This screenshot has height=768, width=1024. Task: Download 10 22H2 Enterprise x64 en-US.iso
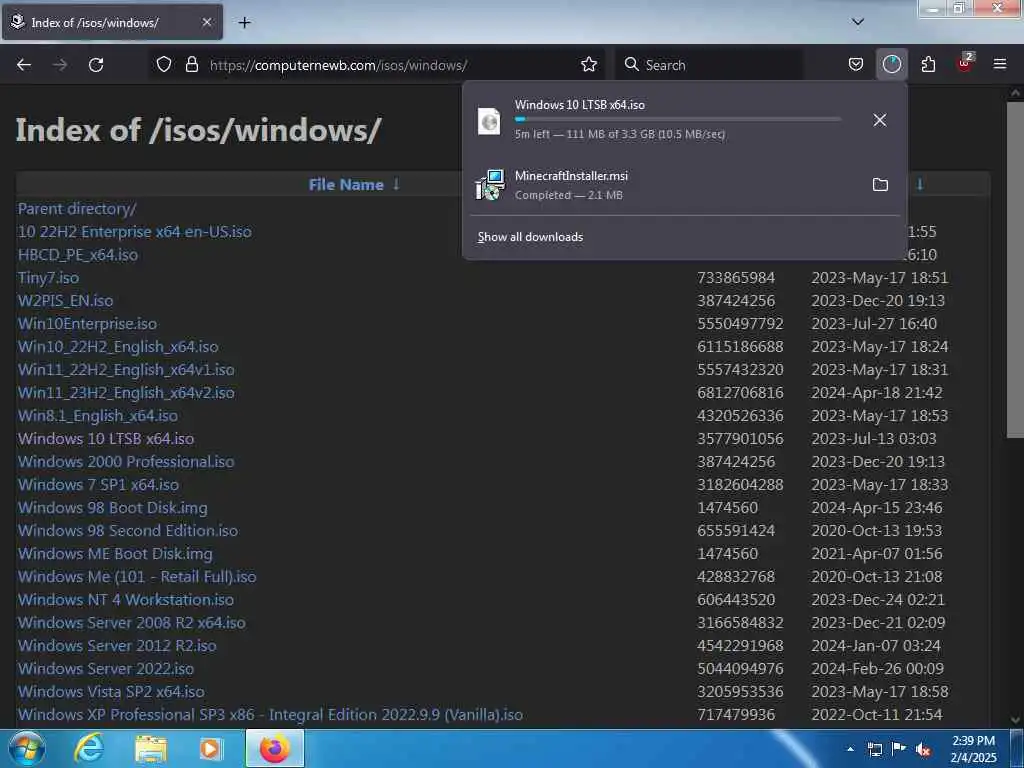click(x=135, y=231)
